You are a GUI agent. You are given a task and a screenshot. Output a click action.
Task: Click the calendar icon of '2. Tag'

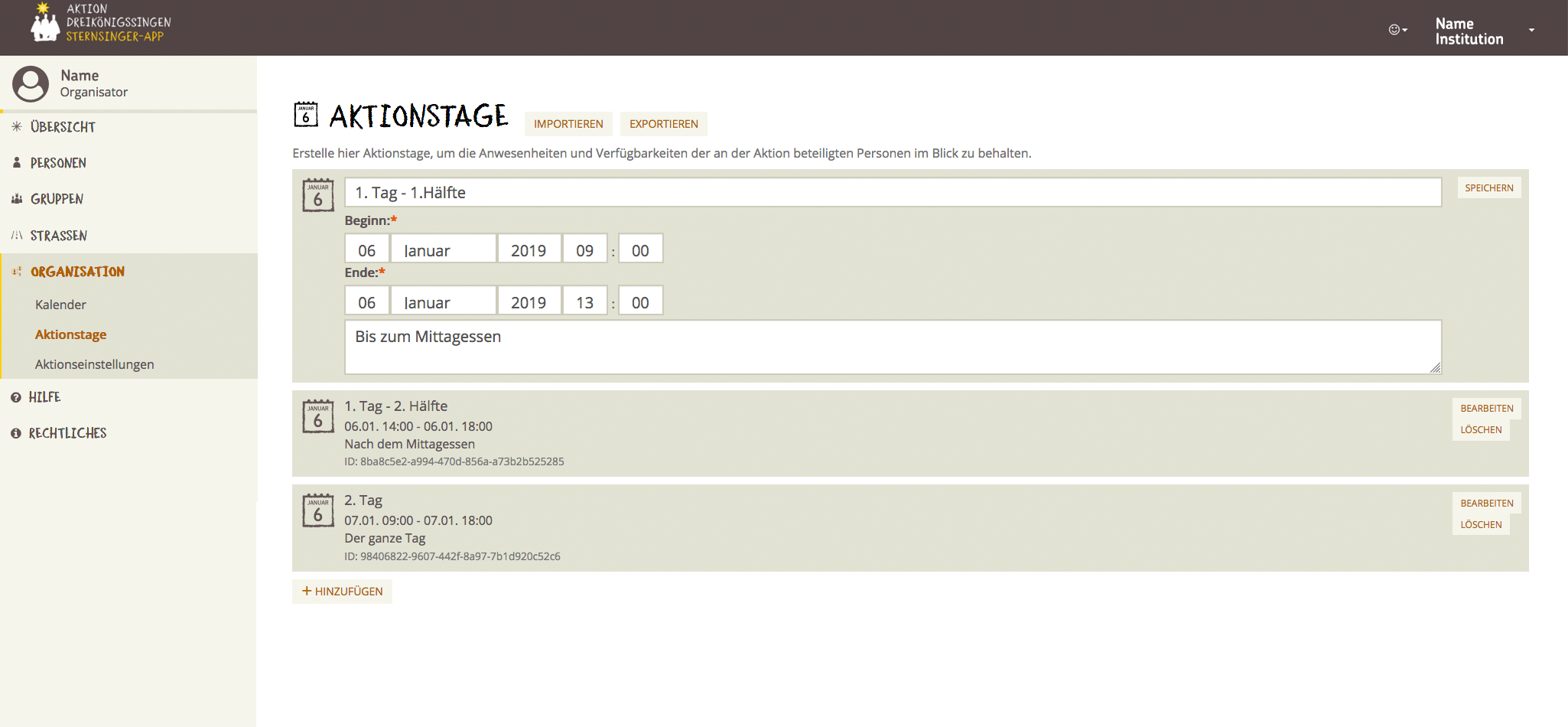[x=318, y=510]
